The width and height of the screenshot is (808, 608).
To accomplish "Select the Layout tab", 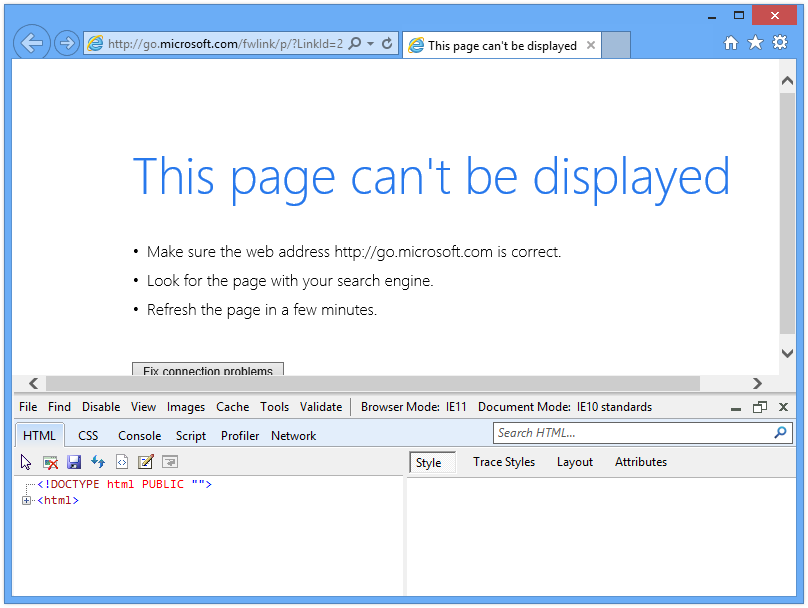I will pyautogui.click(x=575, y=462).
